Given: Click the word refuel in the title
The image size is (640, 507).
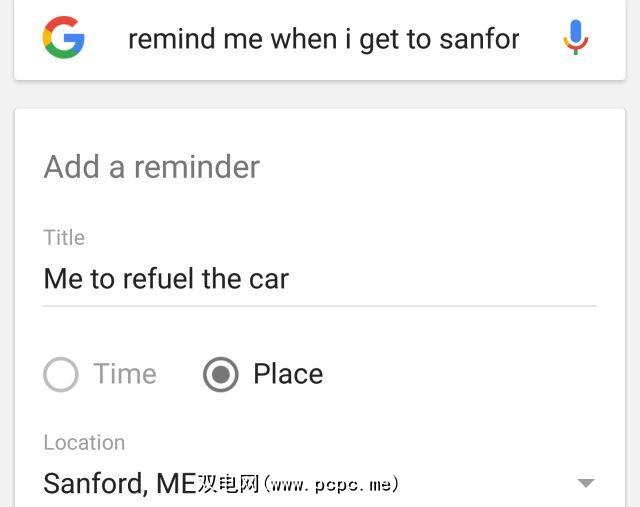Looking at the screenshot, I should pos(159,278).
